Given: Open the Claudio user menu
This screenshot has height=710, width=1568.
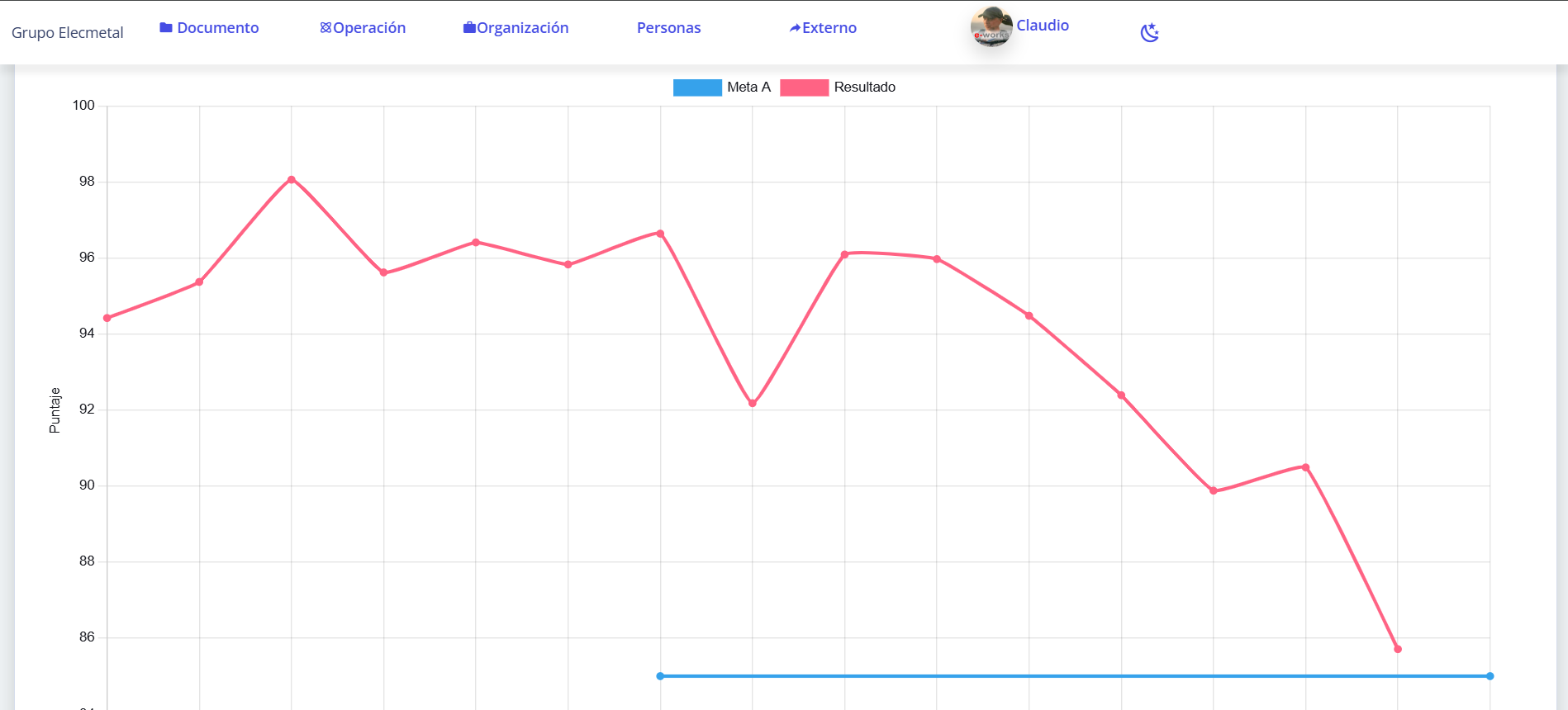Looking at the screenshot, I should (1043, 26).
